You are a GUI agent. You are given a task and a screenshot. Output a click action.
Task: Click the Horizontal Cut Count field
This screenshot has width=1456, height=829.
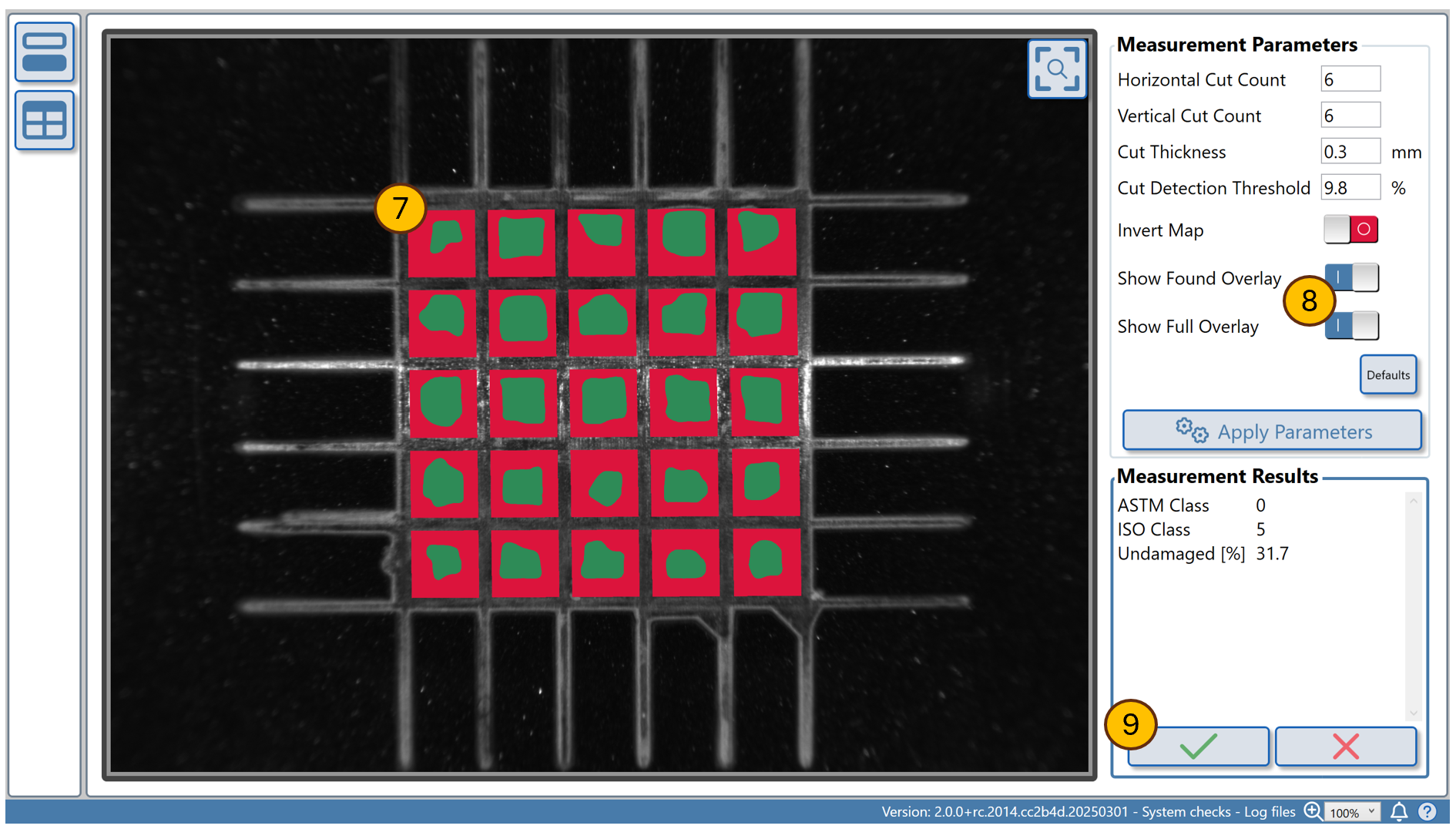tap(1350, 79)
